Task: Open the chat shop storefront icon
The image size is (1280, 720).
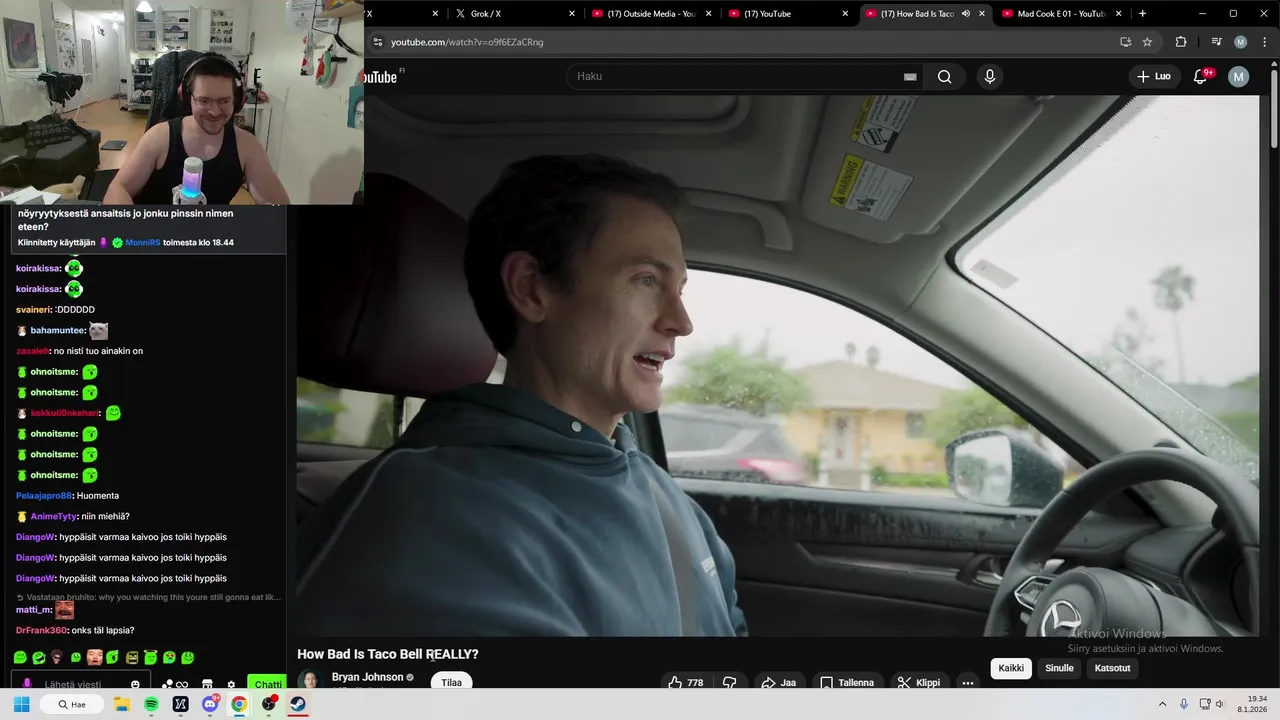Action: click(207, 685)
